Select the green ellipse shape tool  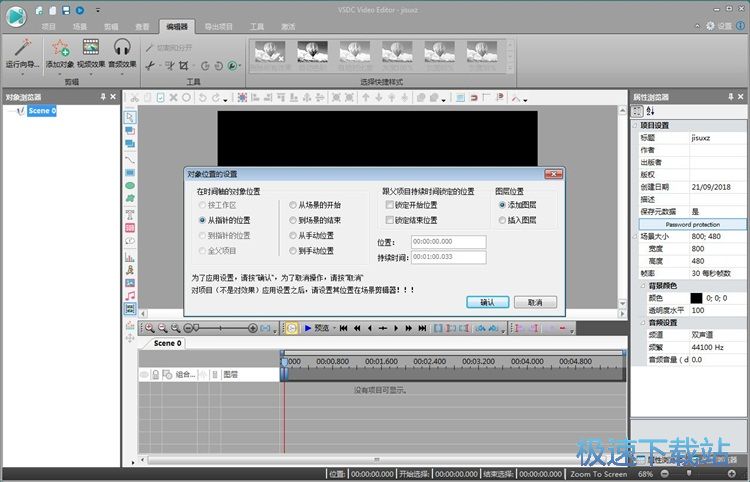coord(130,186)
